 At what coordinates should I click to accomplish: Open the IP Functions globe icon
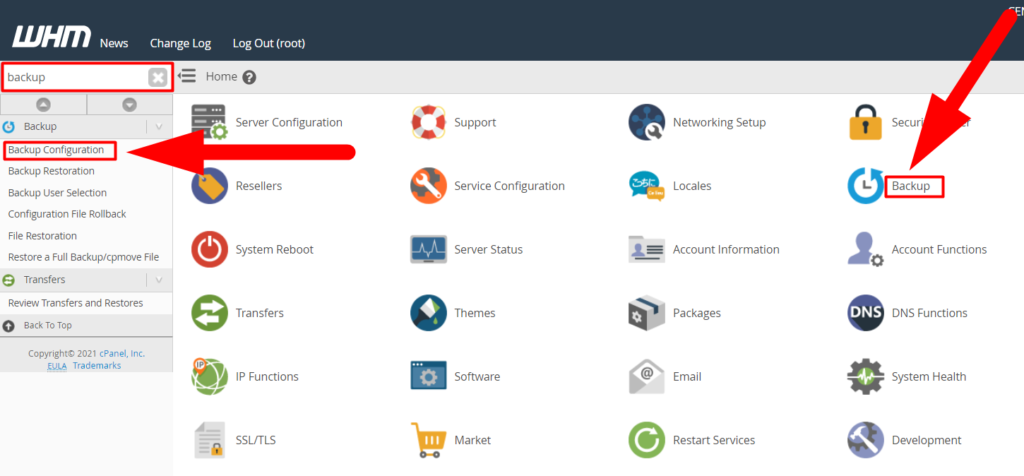pos(210,377)
